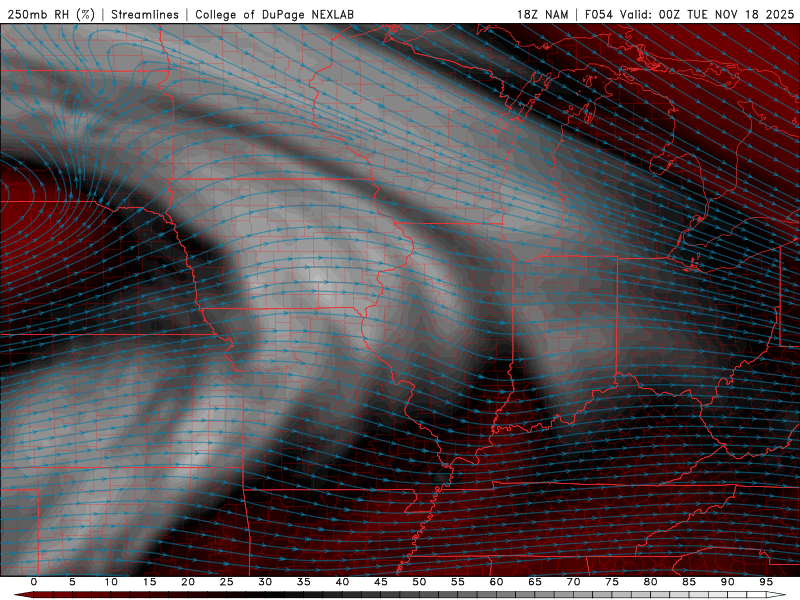Click the 65 tick label on color scale
The image size is (800, 600).
(x=535, y=582)
